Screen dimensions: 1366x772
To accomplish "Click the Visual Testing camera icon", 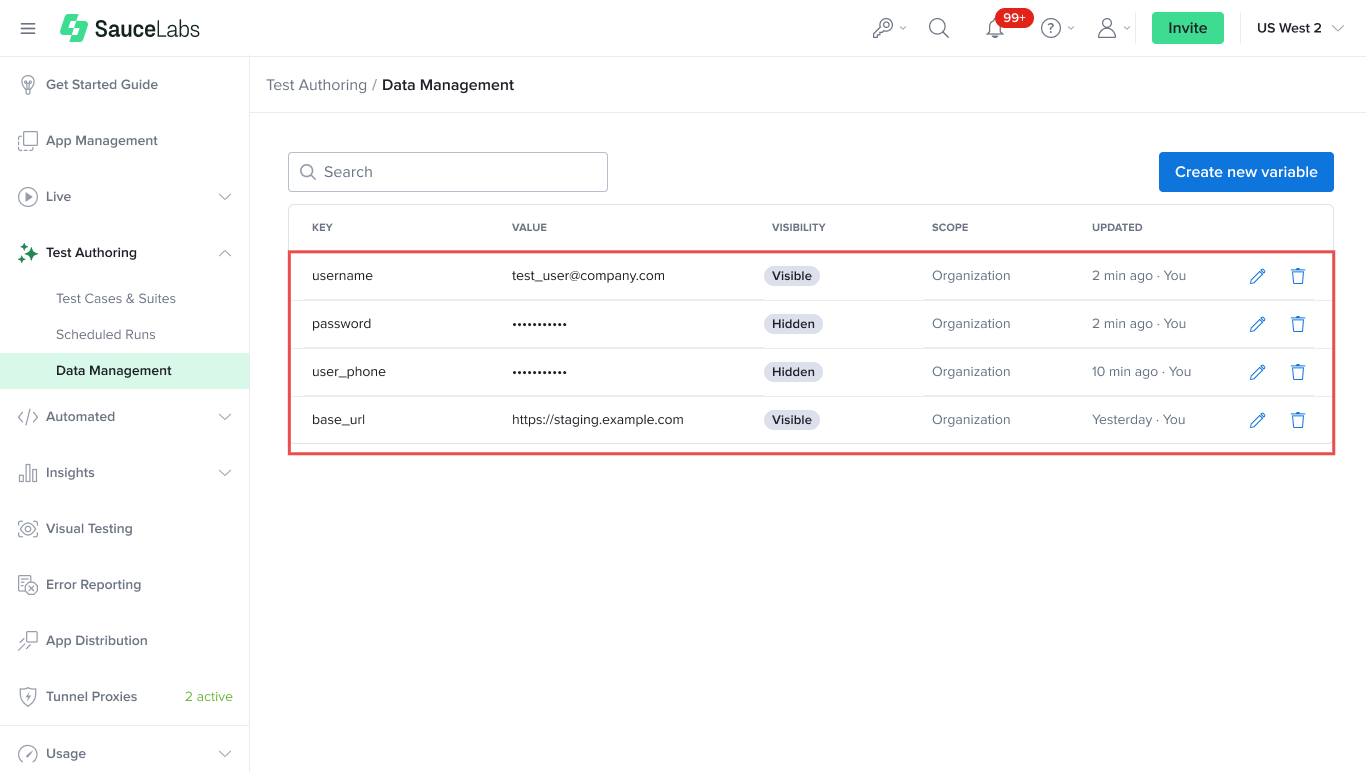I will click(28, 529).
